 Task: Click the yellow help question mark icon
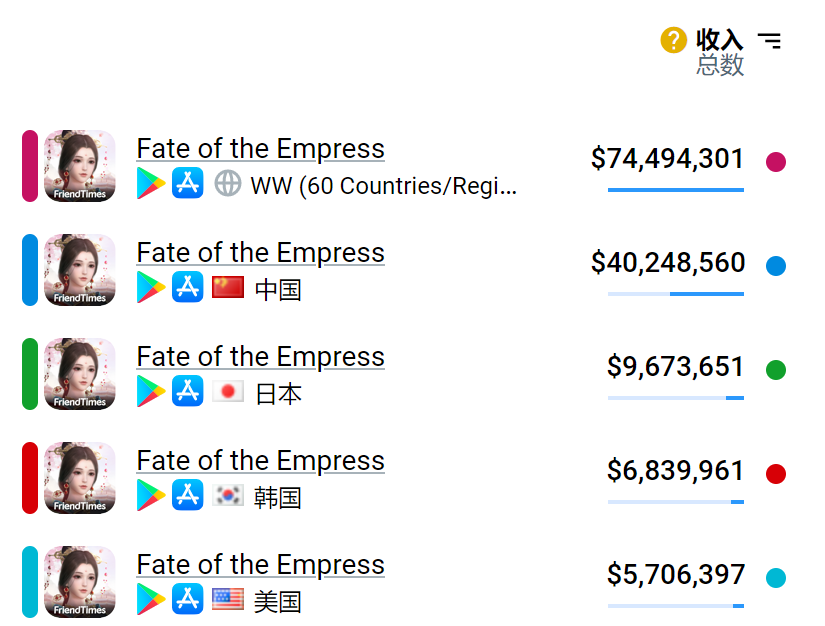(673, 40)
